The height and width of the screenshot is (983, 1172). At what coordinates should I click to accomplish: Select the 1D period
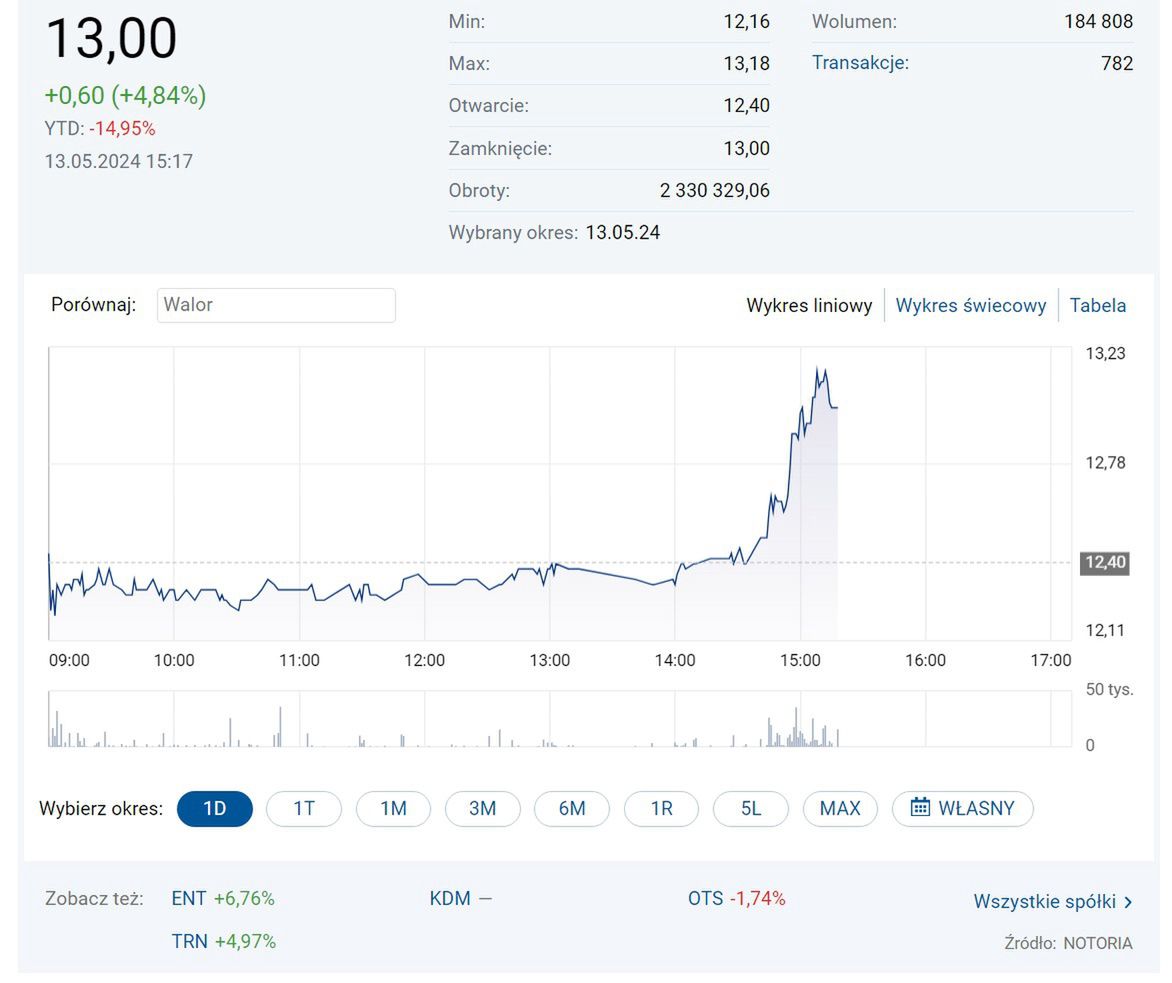click(x=215, y=808)
